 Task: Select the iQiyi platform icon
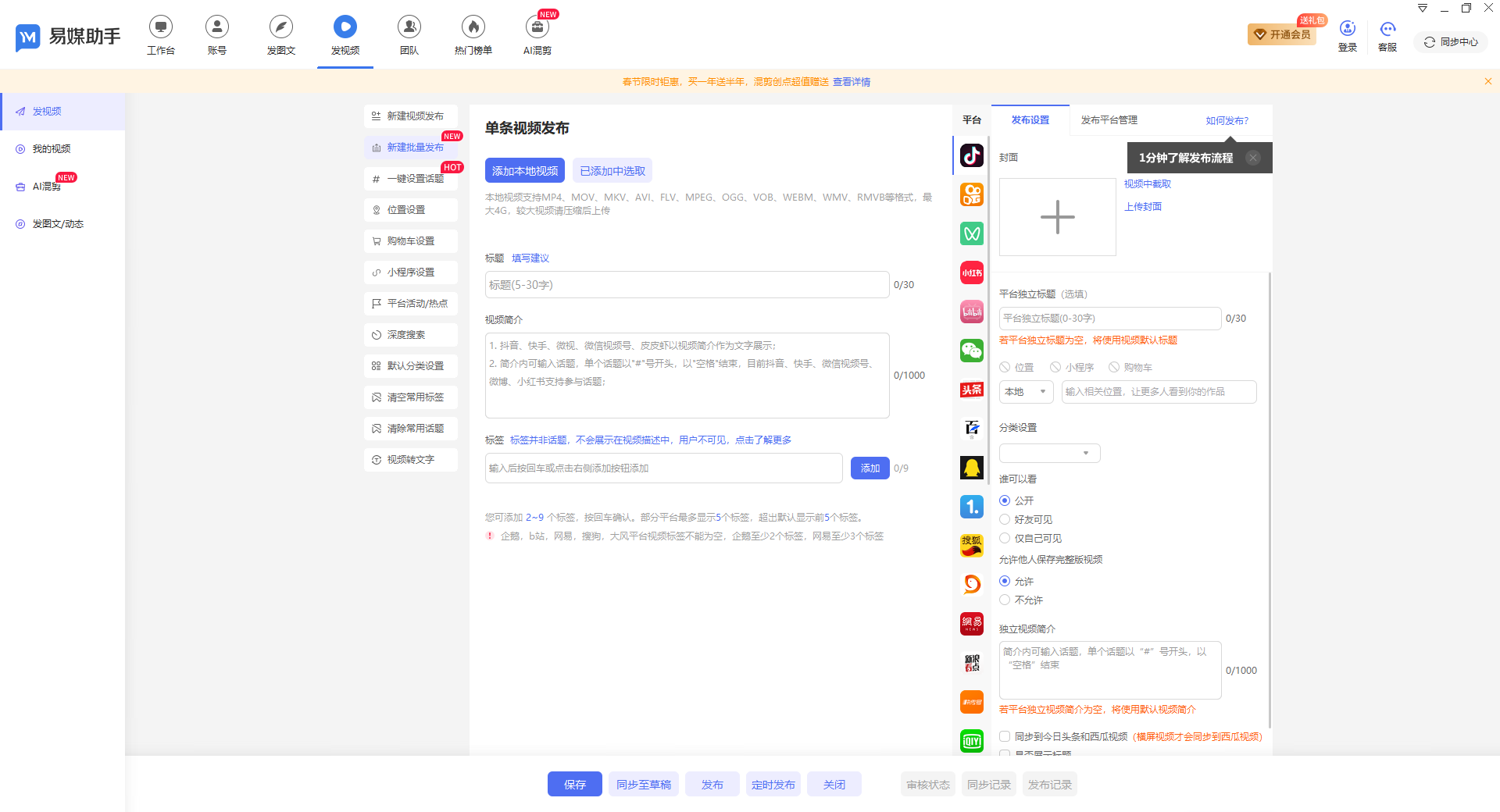[x=971, y=740]
